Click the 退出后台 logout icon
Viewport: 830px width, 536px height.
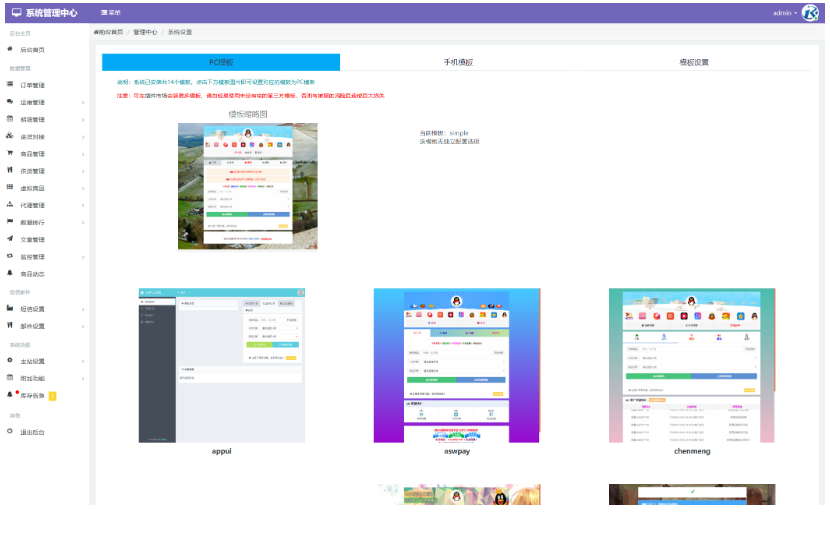pos(10,432)
